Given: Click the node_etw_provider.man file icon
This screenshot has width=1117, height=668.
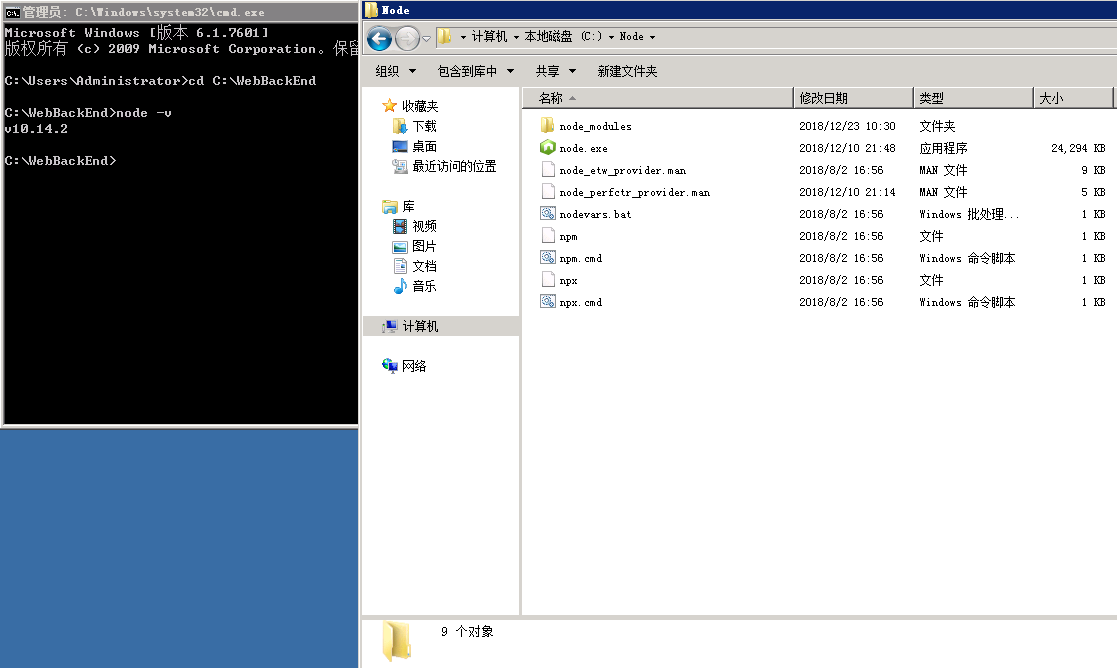Looking at the screenshot, I should [547, 169].
